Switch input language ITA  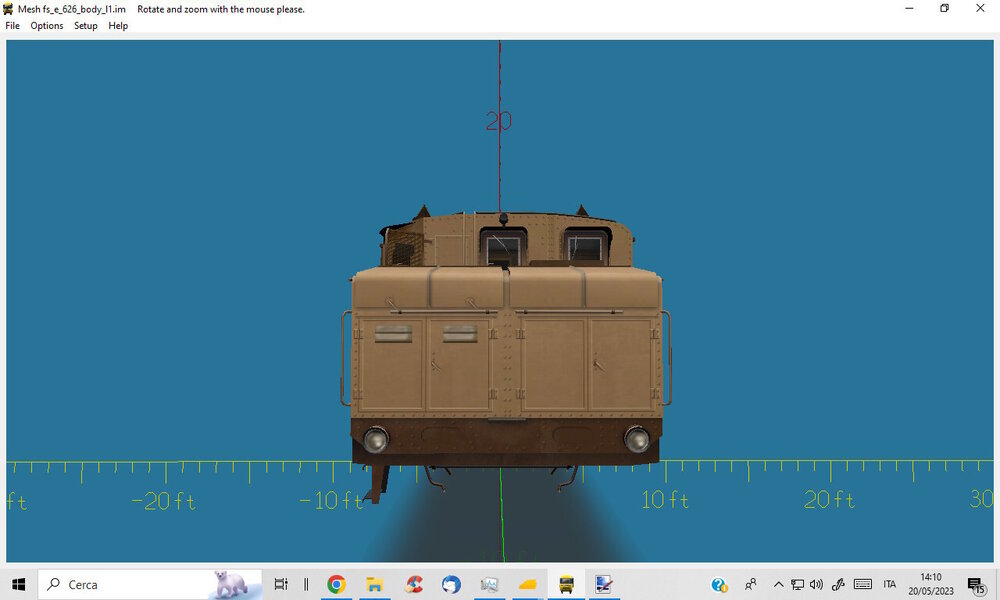click(890, 584)
